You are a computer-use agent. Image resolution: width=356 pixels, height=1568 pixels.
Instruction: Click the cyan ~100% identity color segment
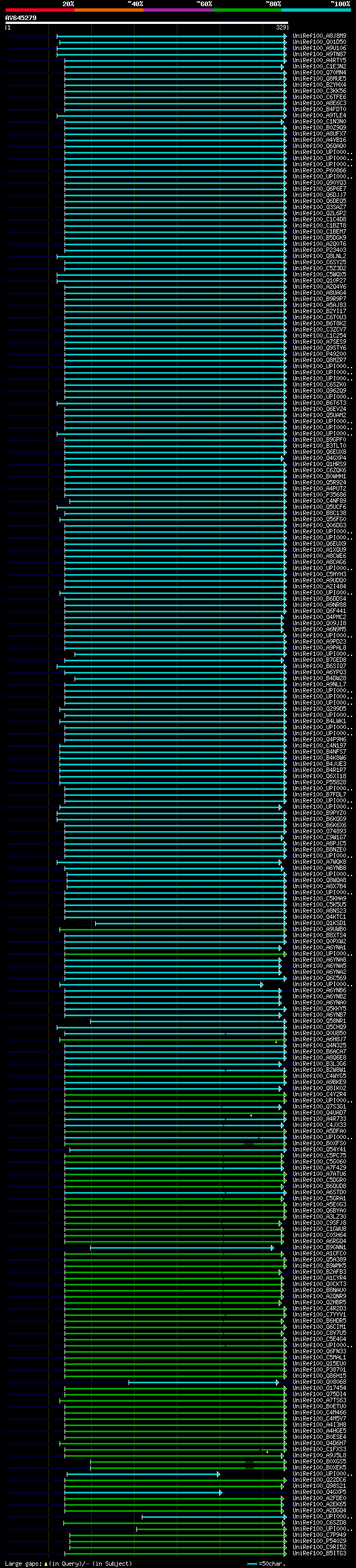tap(316, 10)
